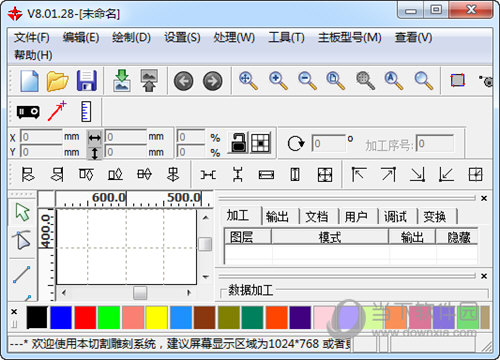The width and height of the screenshot is (500, 360).
Task: Move object to top-right corner arrow
Action: (388, 174)
